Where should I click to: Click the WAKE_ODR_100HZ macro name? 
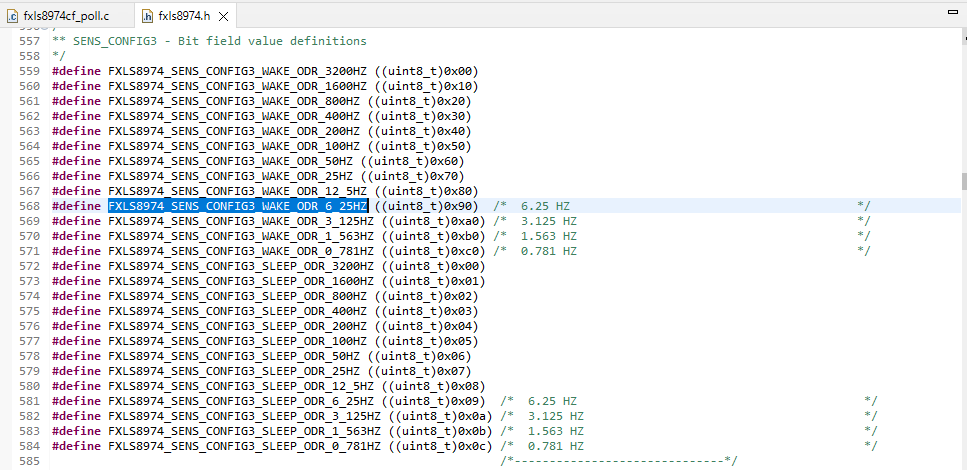tap(234, 146)
